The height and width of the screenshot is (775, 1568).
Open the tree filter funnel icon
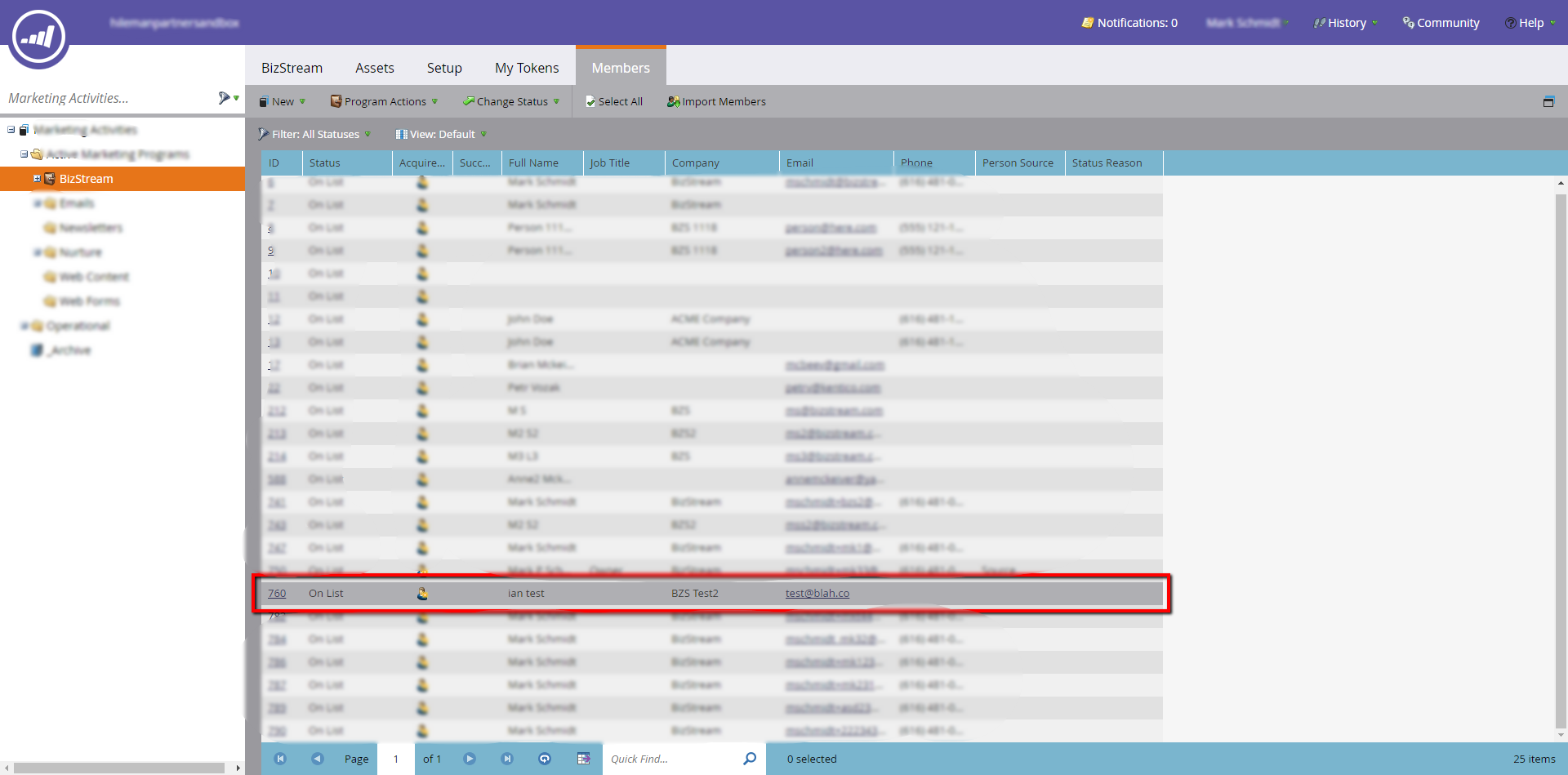coord(225,98)
